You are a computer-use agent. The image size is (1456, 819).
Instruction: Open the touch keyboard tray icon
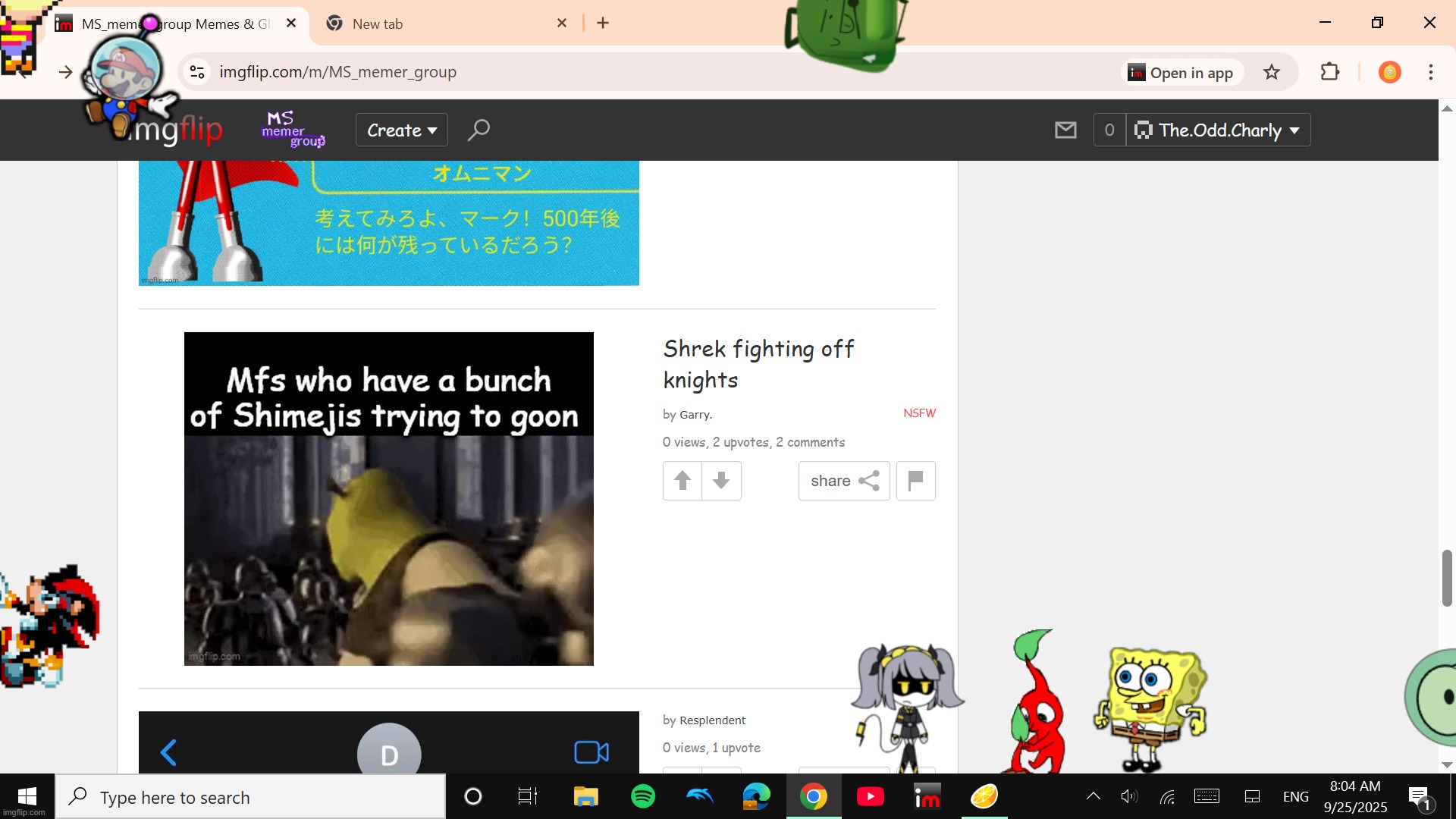[1207, 796]
